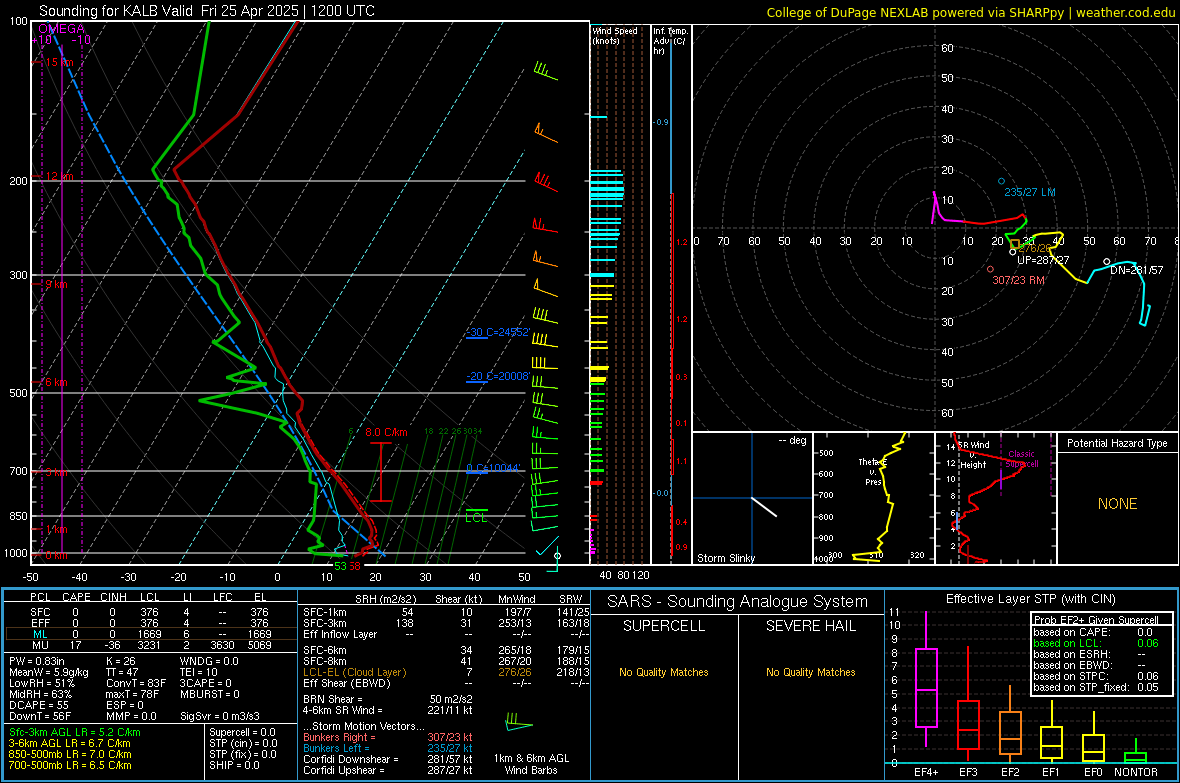Select the '850-500mb LR = 7.0 C/km' line
Screen dimensions: 1180x783
pos(70,754)
